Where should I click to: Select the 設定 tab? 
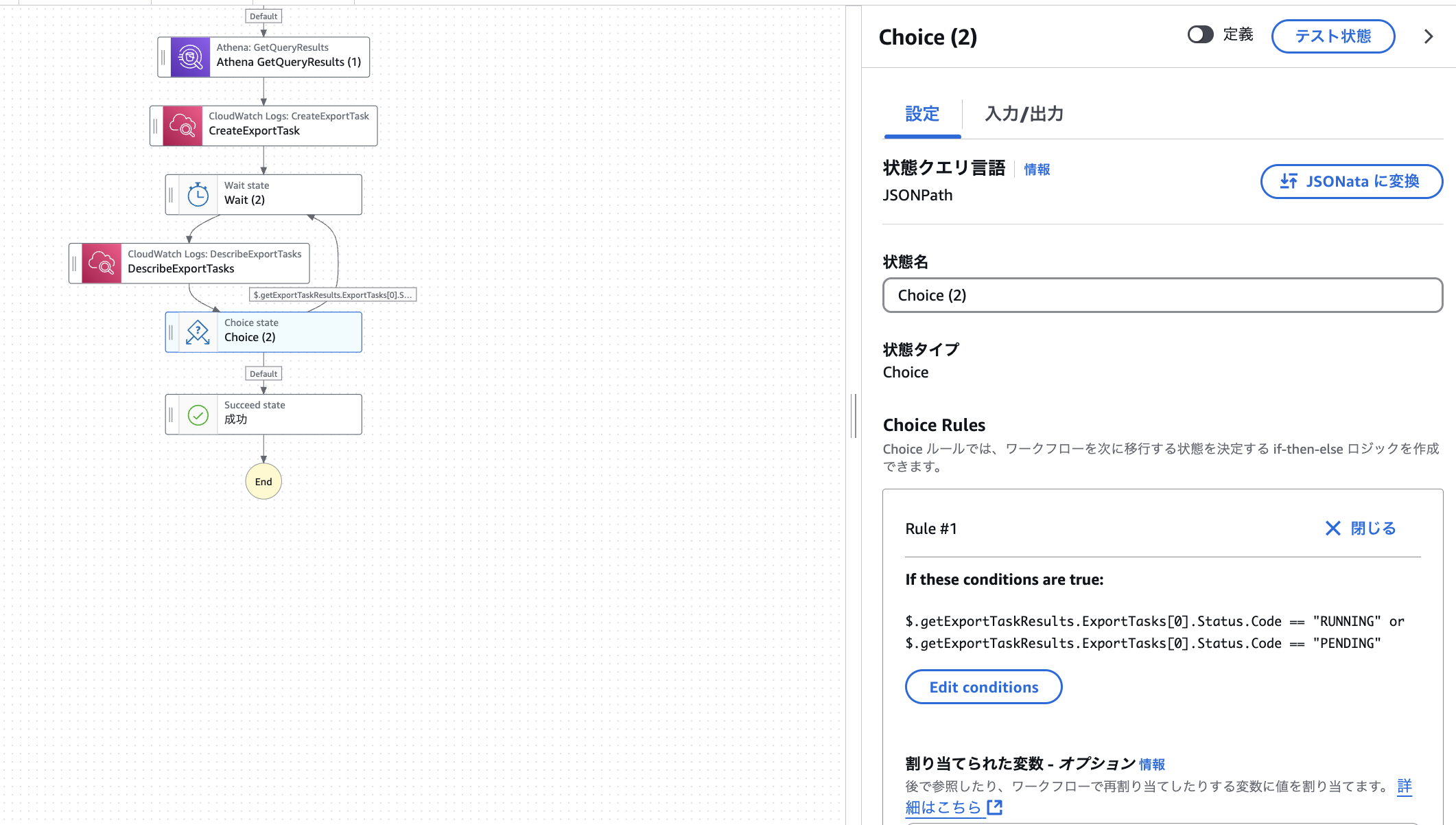coord(922,114)
